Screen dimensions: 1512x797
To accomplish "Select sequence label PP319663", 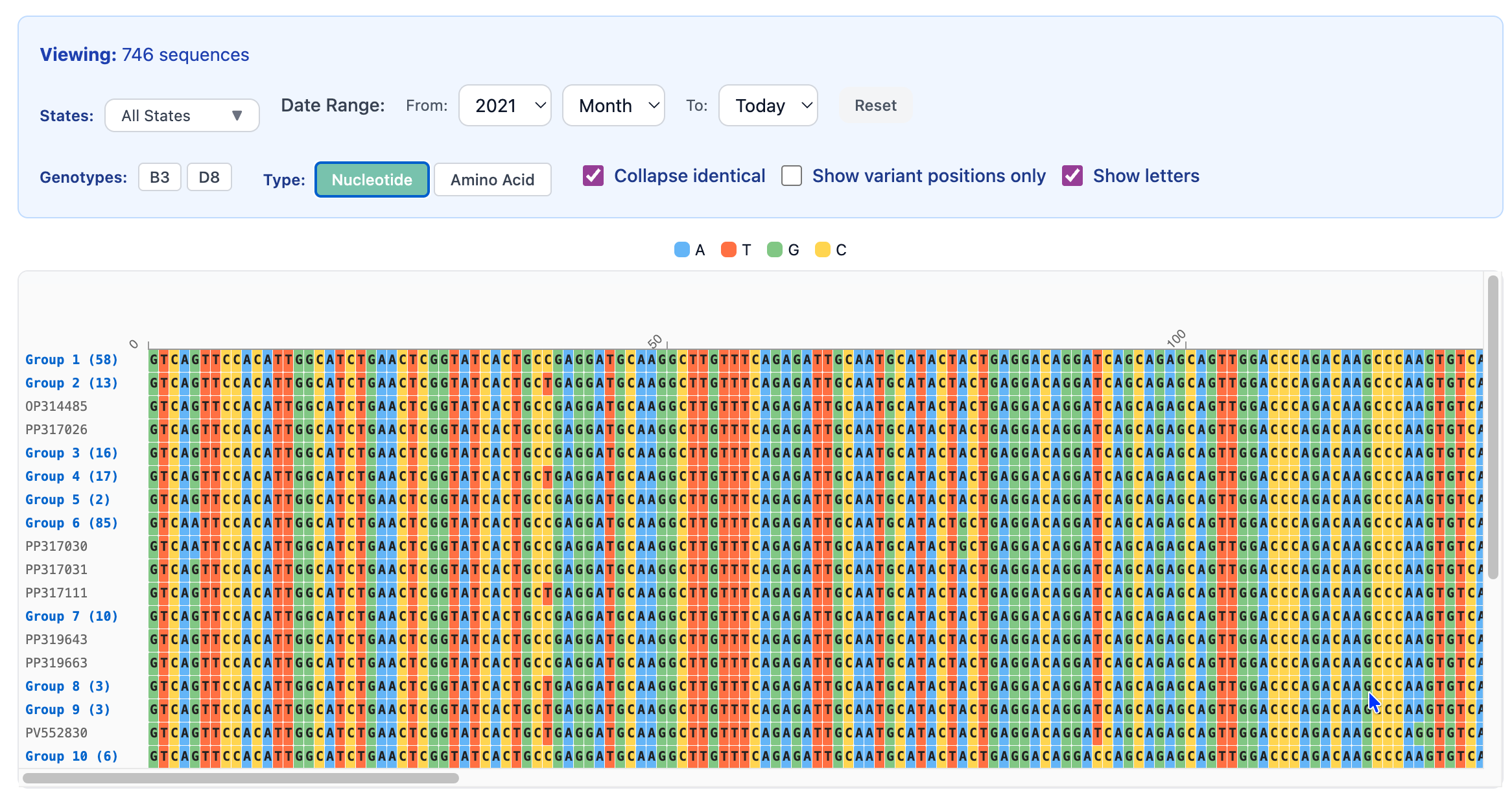I will [x=56, y=663].
